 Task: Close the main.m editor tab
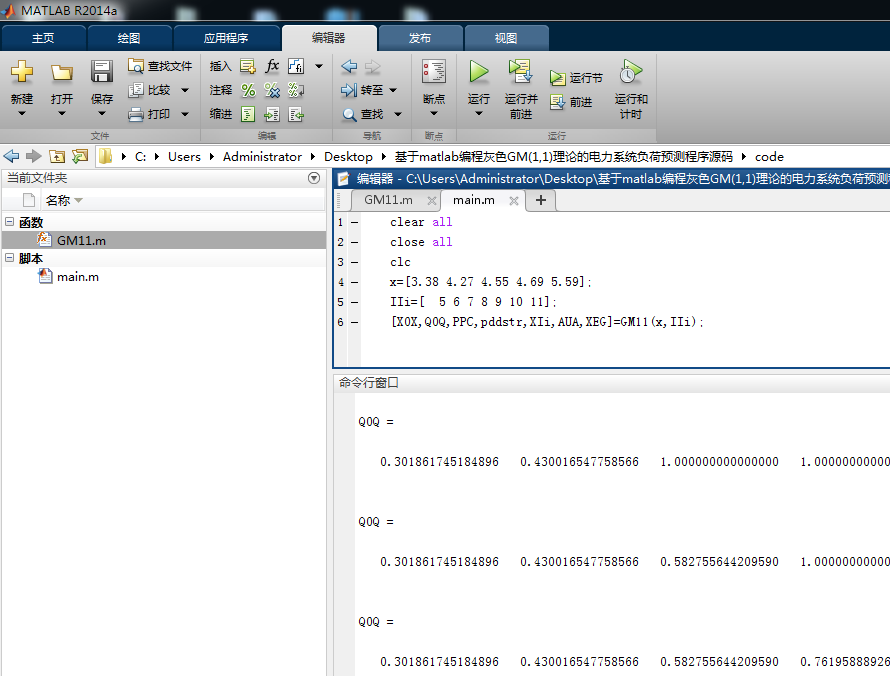pos(514,200)
